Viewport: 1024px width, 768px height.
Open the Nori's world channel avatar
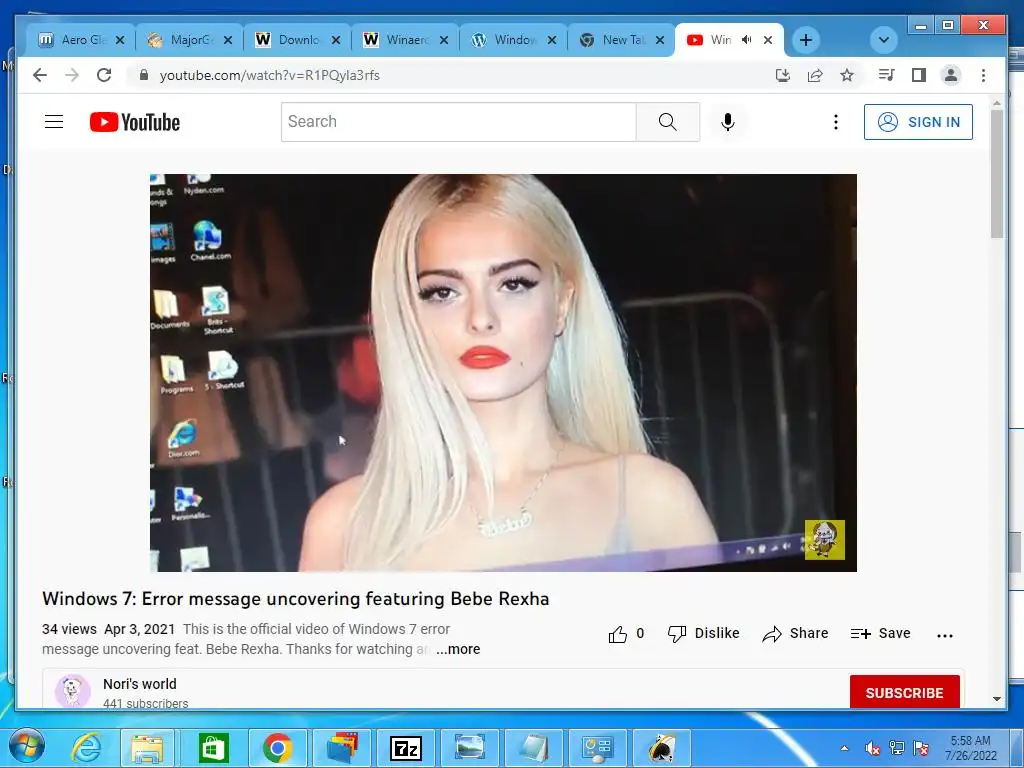(72, 692)
